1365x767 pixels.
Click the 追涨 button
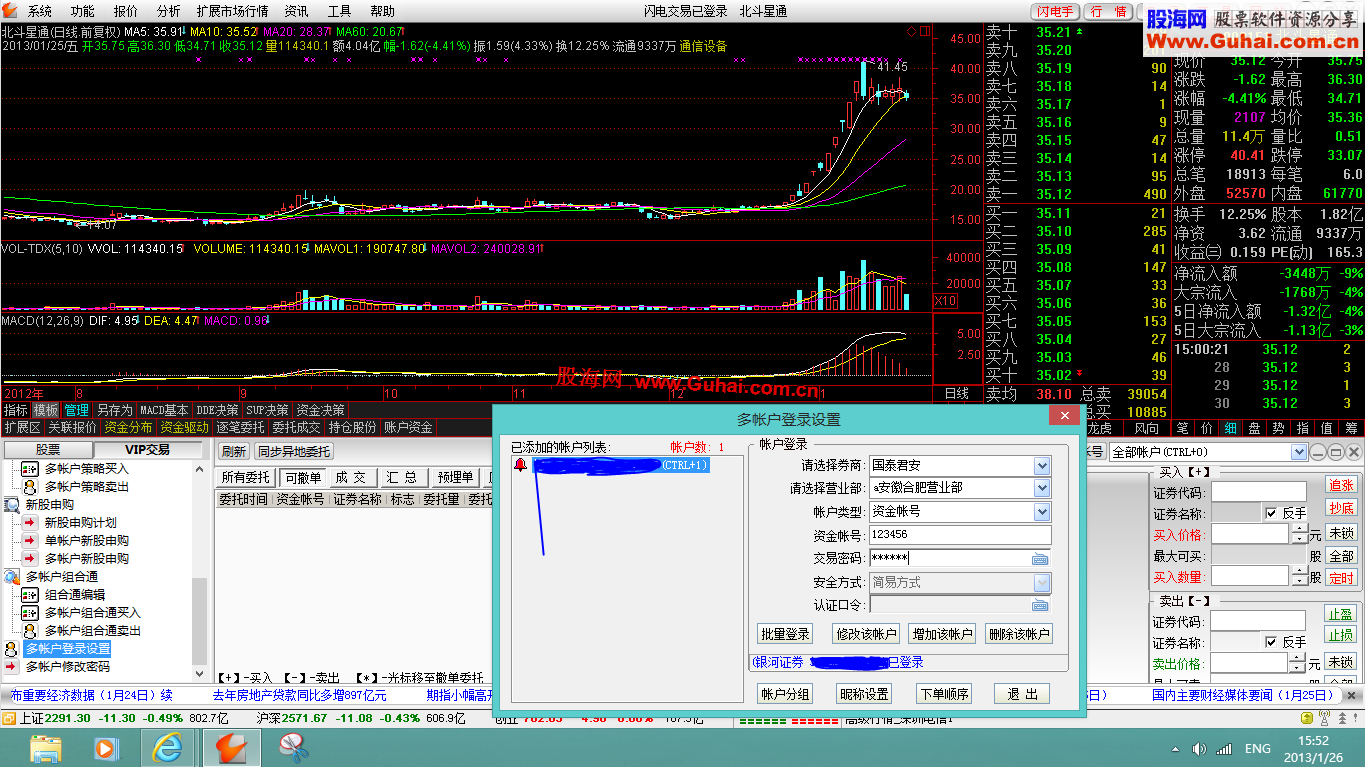click(x=1341, y=485)
